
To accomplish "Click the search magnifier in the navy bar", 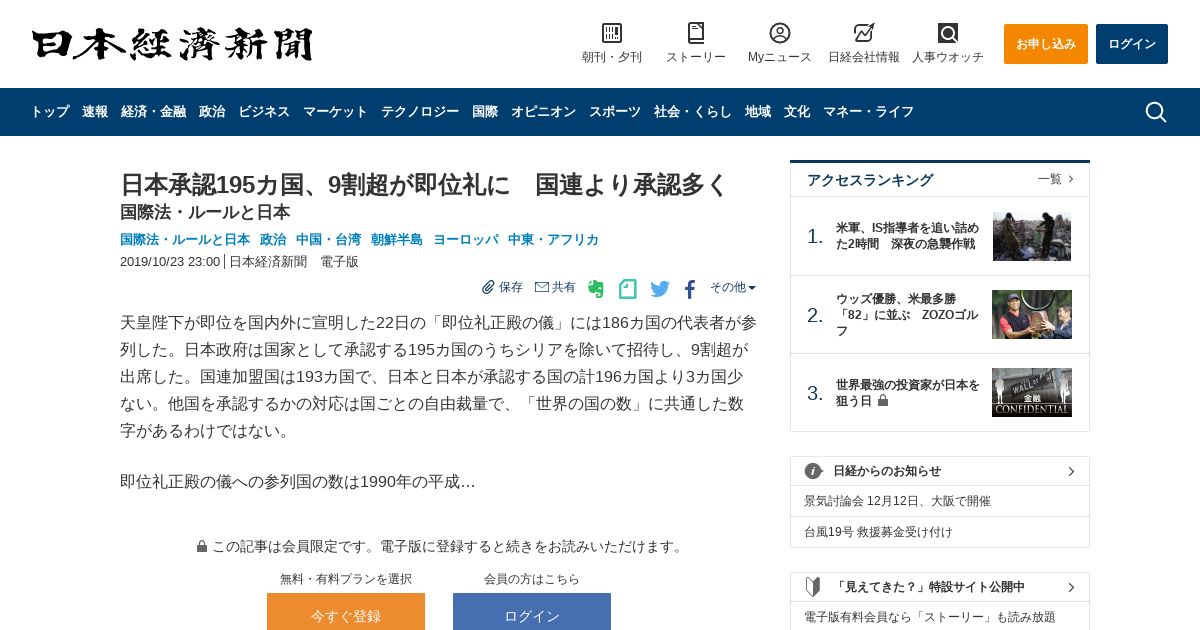I will tap(1156, 112).
